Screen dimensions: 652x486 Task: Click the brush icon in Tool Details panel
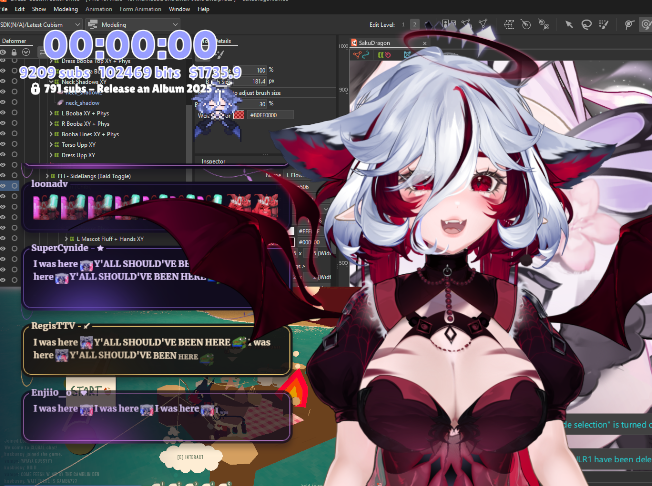[x=221, y=54]
